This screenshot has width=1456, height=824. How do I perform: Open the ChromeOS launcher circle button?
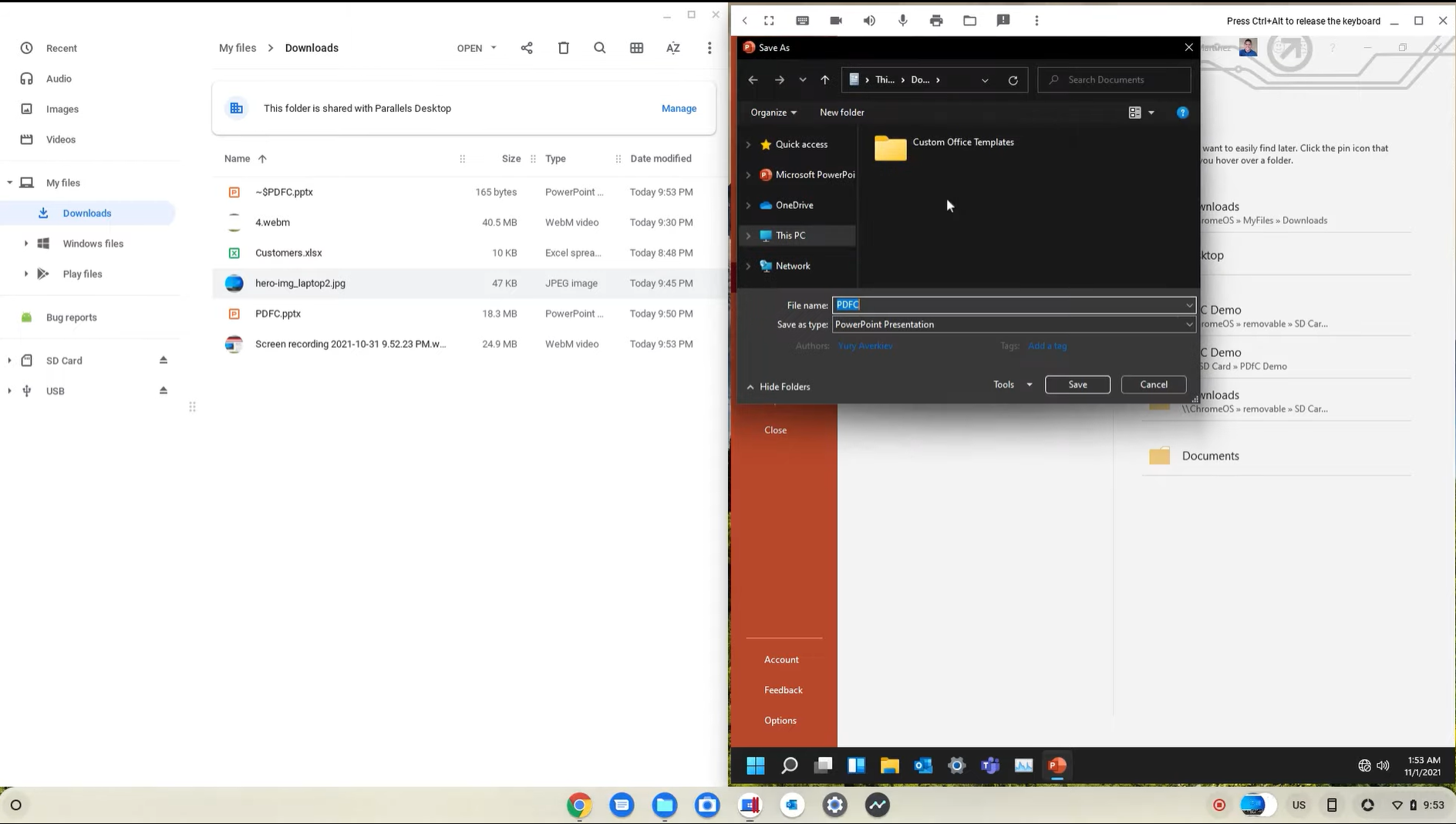15,806
